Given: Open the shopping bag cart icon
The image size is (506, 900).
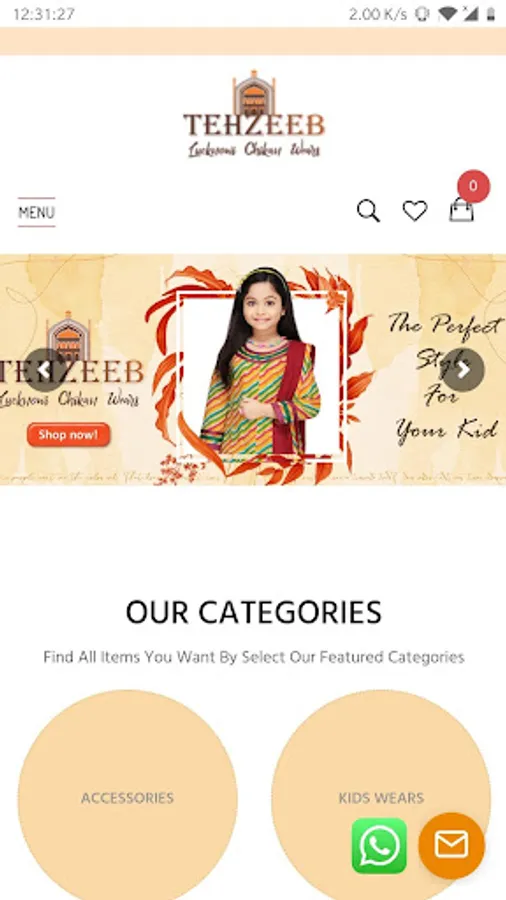Looking at the screenshot, I should 462,210.
